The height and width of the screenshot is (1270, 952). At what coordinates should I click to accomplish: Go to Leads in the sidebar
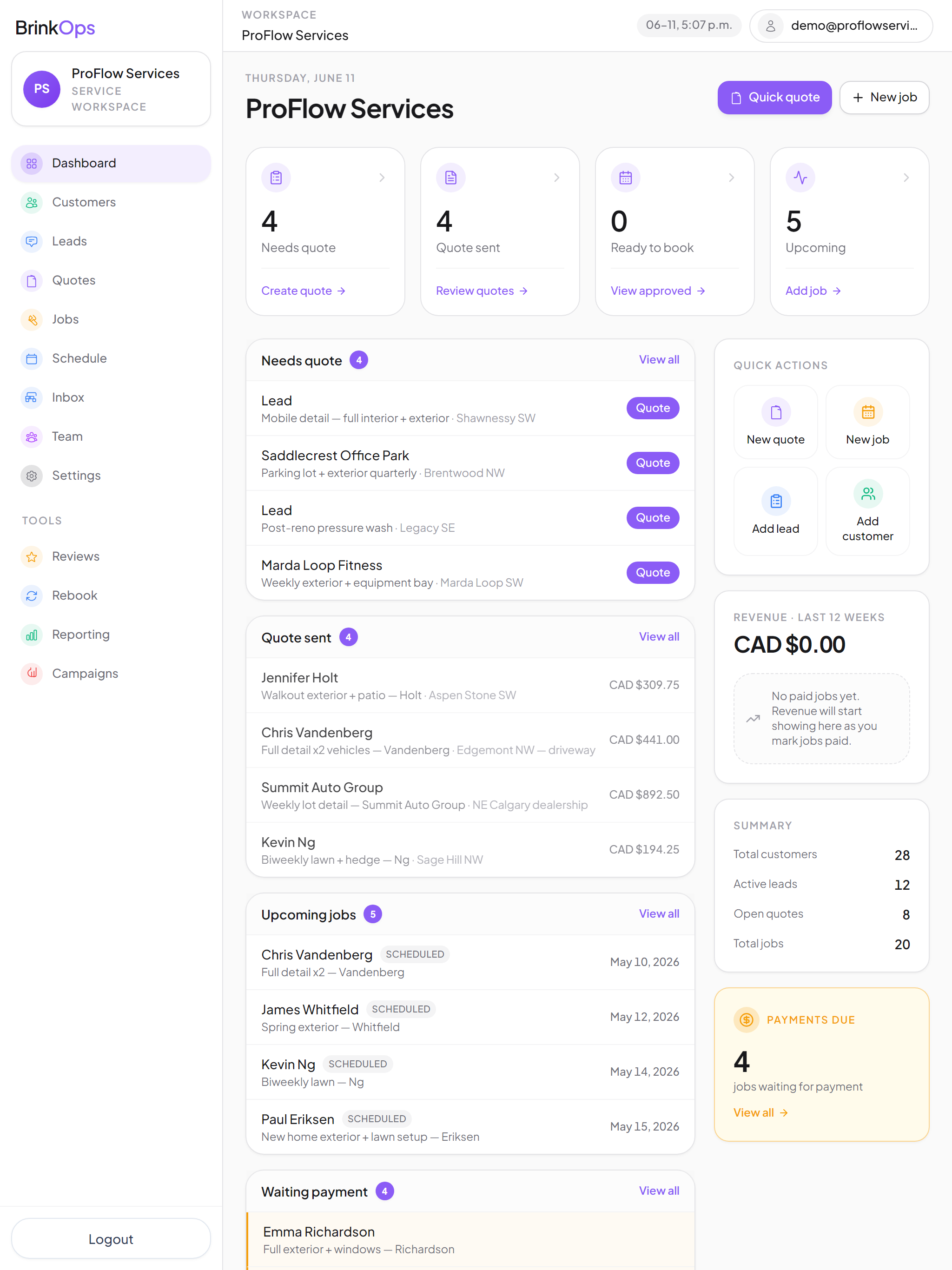coord(111,242)
